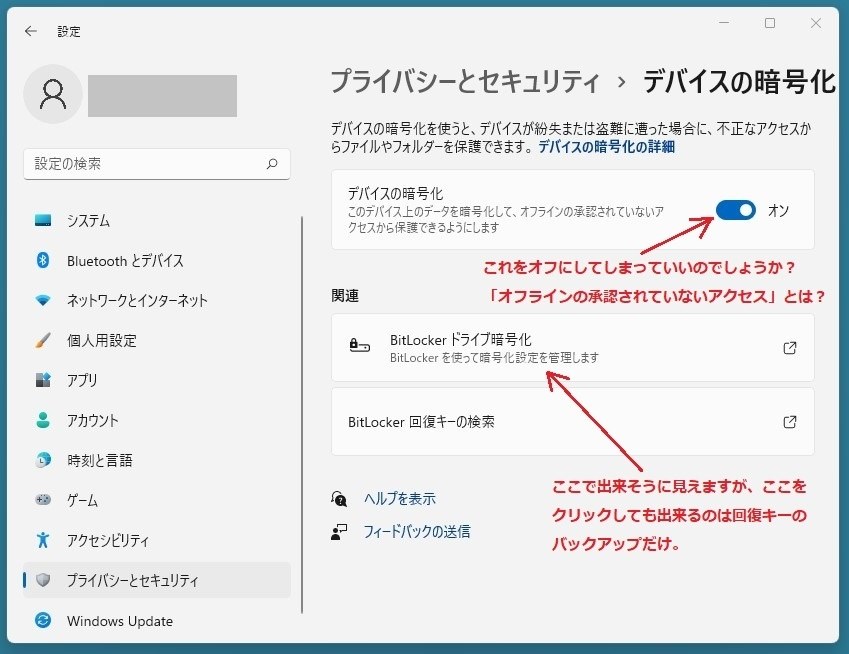Screen dimensions: 849x654
Task: Open the アプリ category
Action: [157, 380]
